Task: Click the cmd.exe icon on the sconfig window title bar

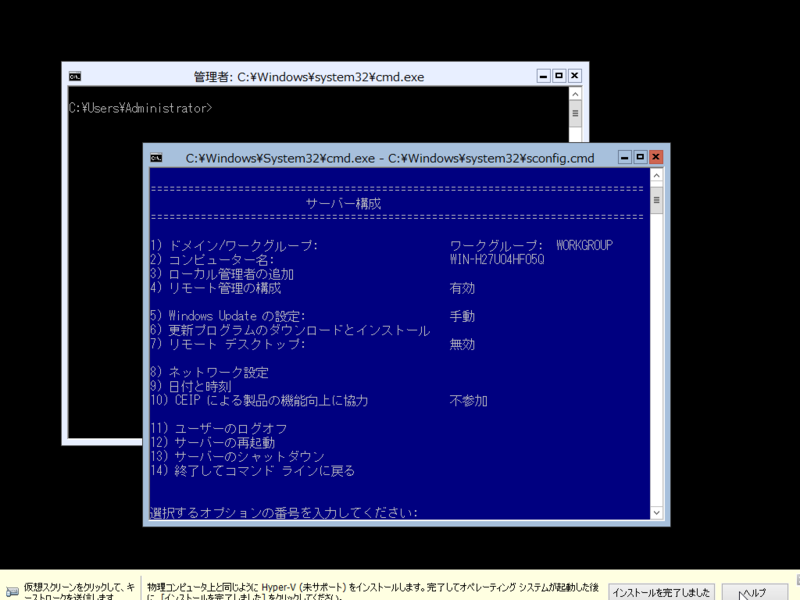Action: [155, 157]
